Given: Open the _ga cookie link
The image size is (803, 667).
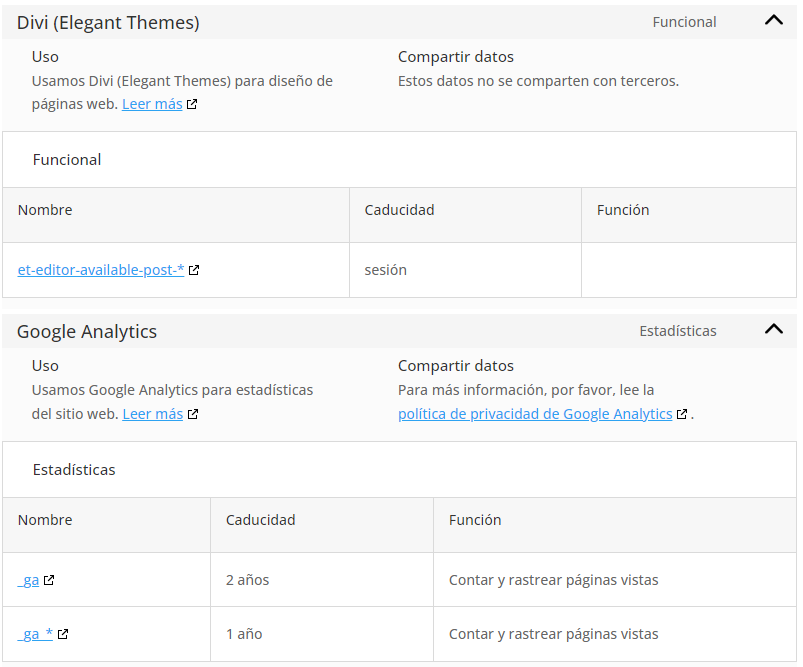Looking at the screenshot, I should pos(28,580).
